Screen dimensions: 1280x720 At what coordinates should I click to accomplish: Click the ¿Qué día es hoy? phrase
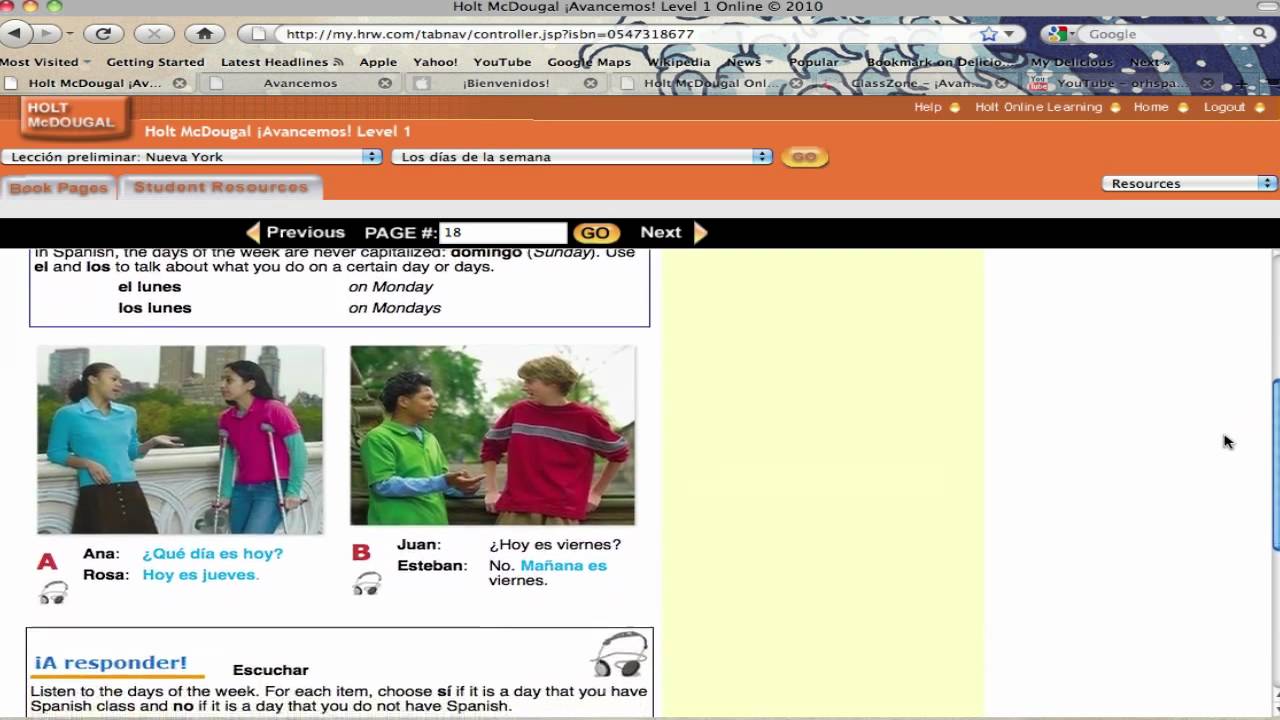click(x=212, y=554)
